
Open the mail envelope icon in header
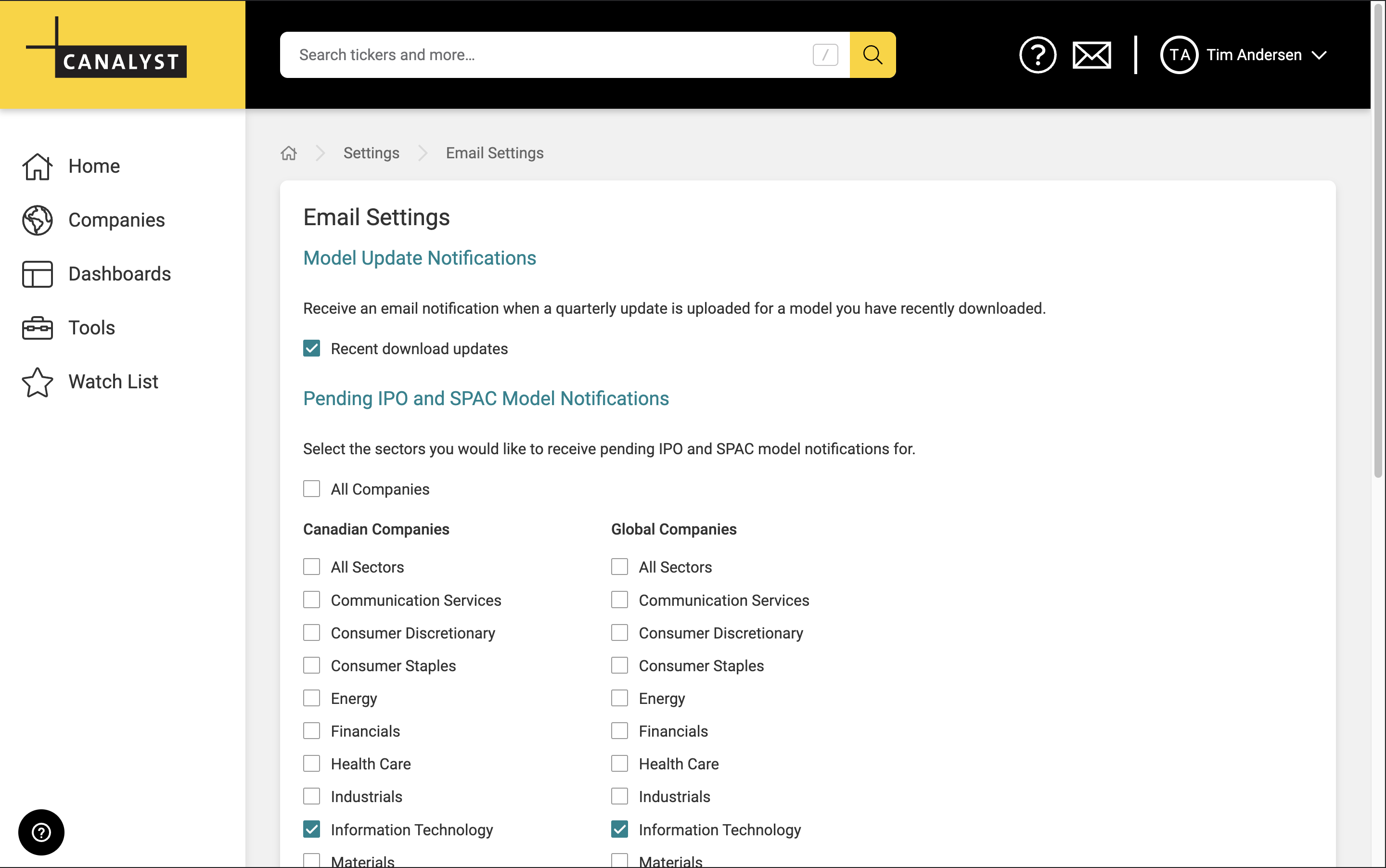point(1091,54)
